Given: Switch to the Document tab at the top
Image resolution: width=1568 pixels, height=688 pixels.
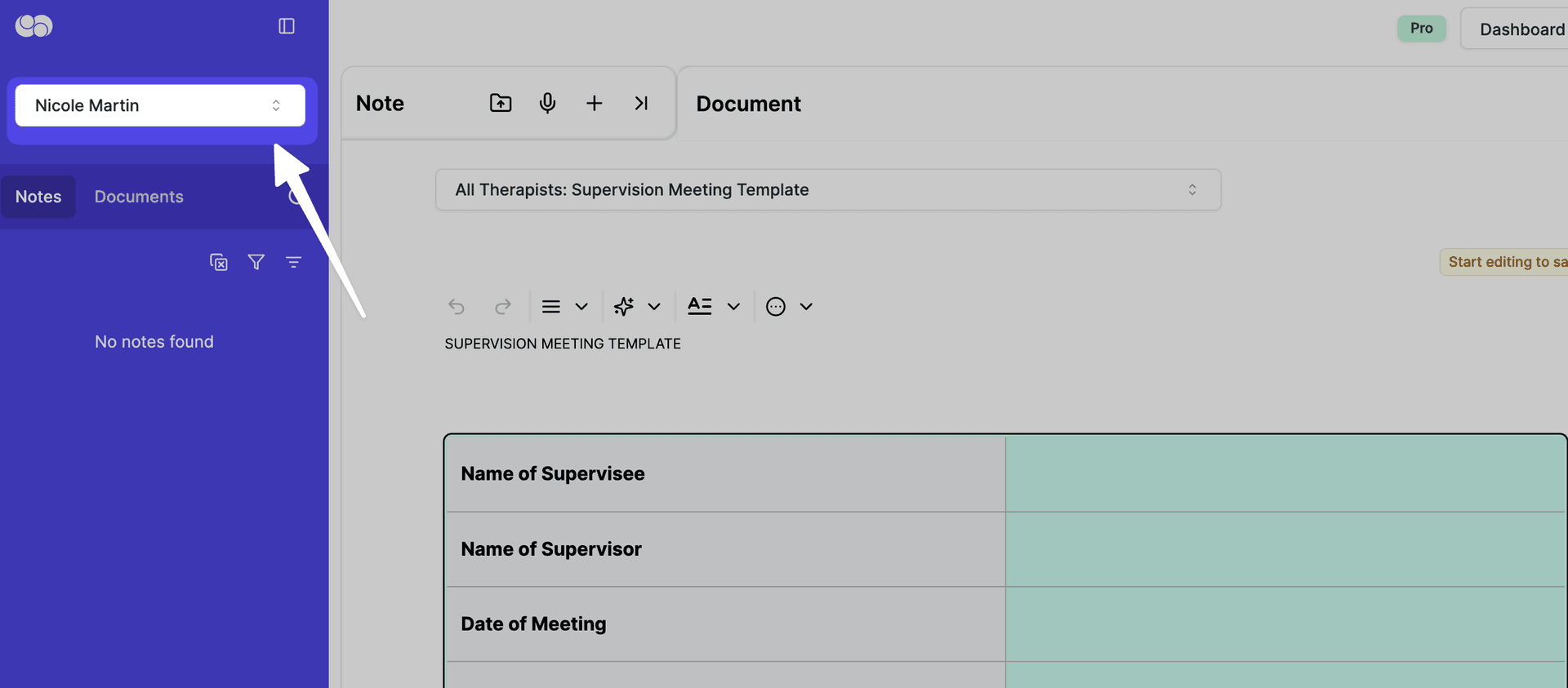Looking at the screenshot, I should pos(748,103).
